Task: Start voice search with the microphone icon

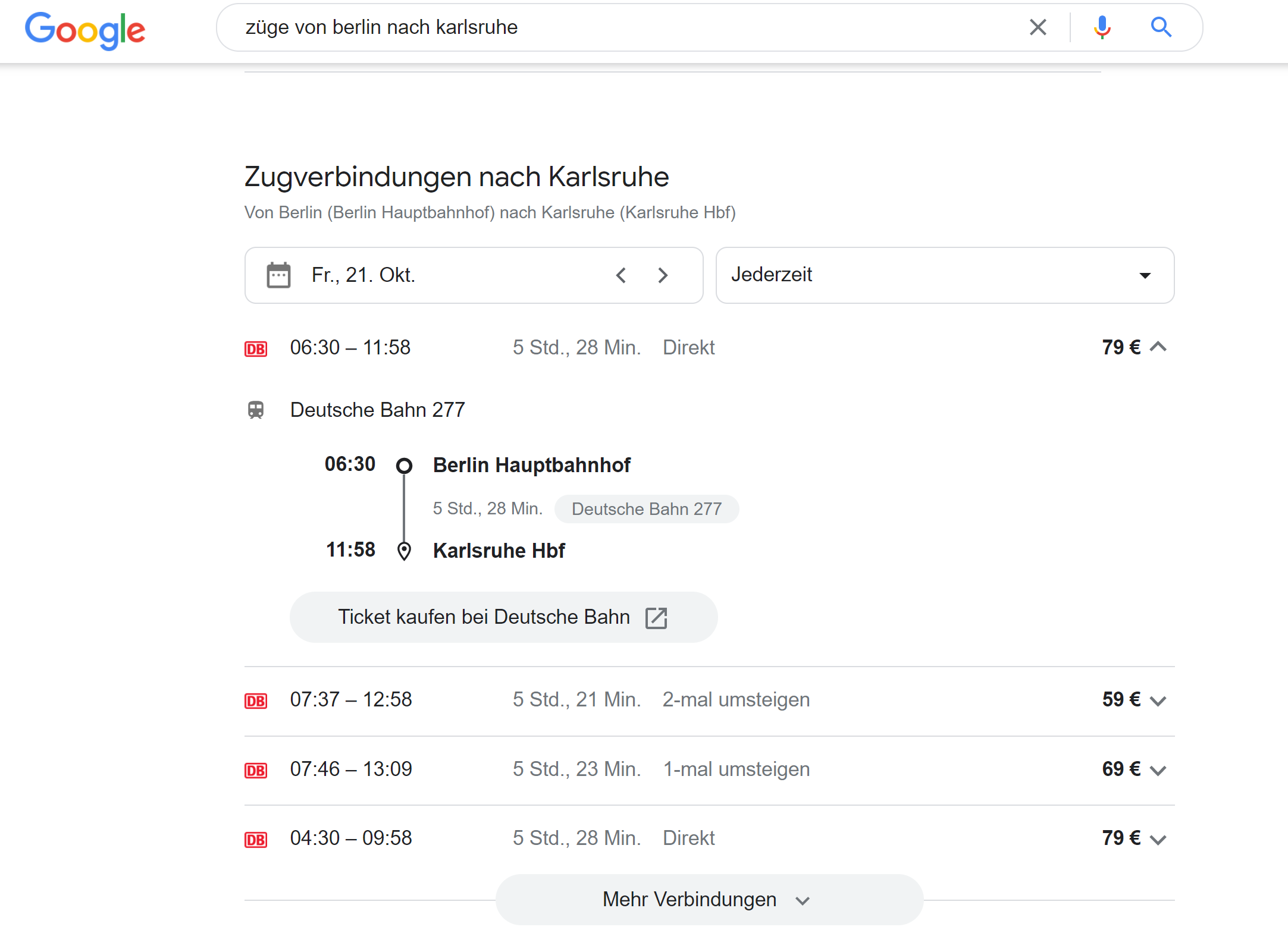Action: coord(1102,27)
